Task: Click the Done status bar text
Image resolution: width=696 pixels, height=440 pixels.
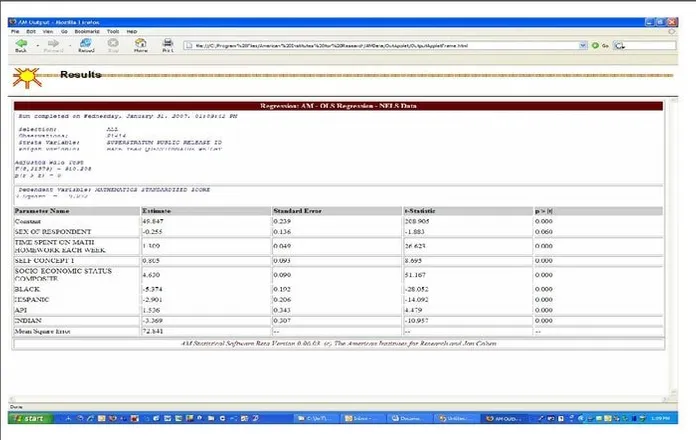Action: coord(16,407)
